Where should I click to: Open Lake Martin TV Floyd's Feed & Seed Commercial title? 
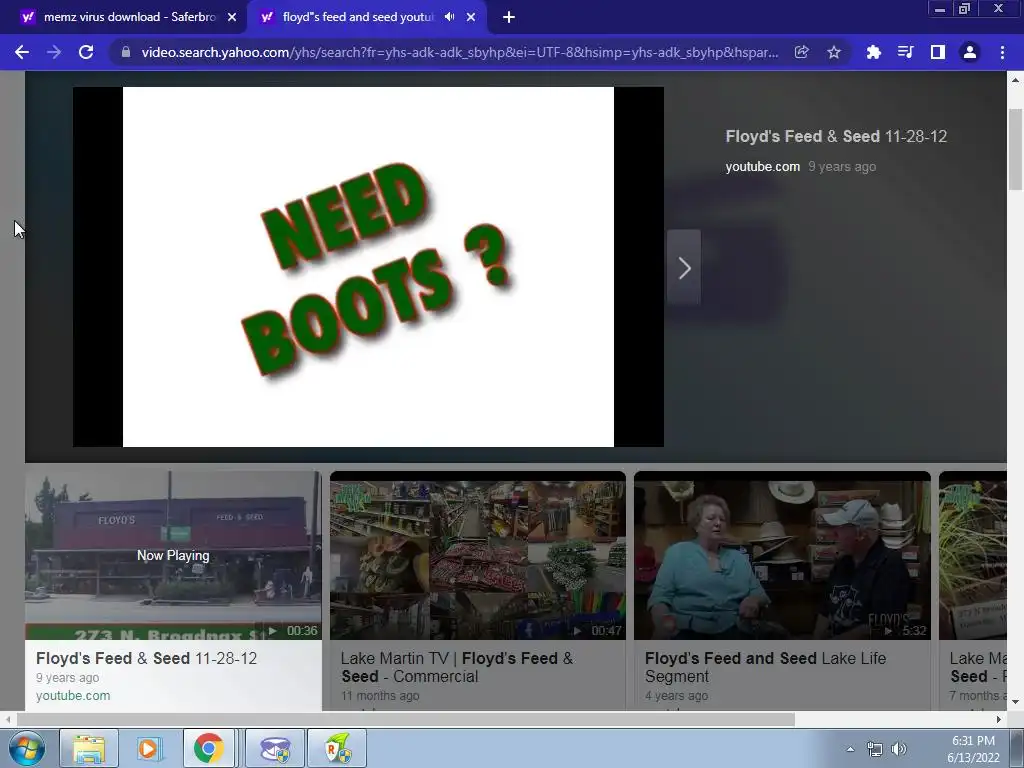coord(457,667)
